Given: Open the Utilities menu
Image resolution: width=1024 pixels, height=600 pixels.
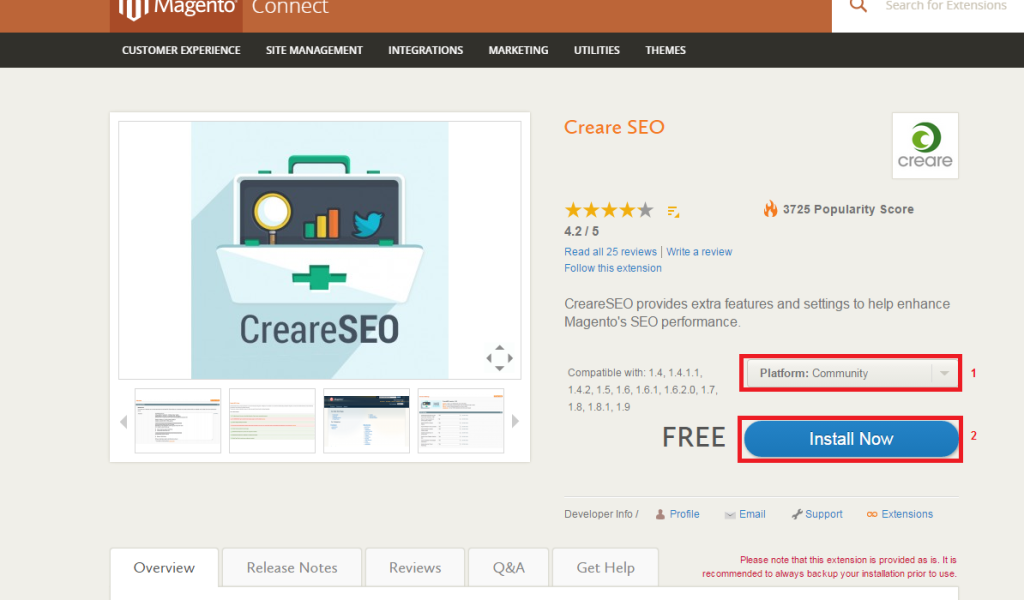Looking at the screenshot, I should (596, 50).
